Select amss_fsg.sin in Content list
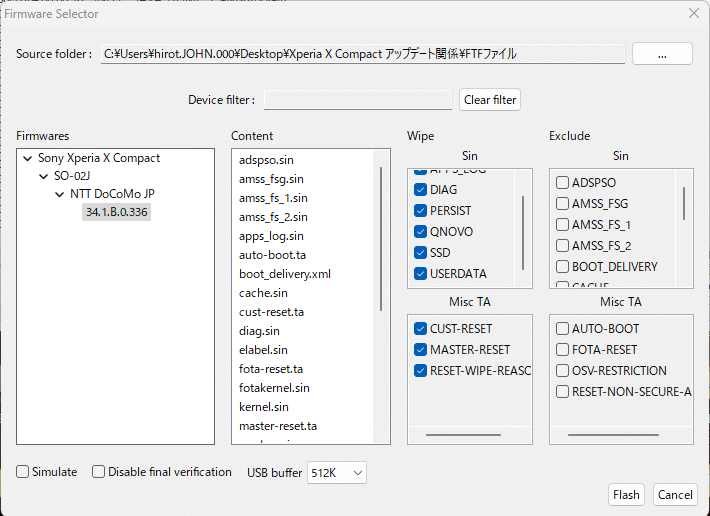710x516 pixels. click(271, 179)
